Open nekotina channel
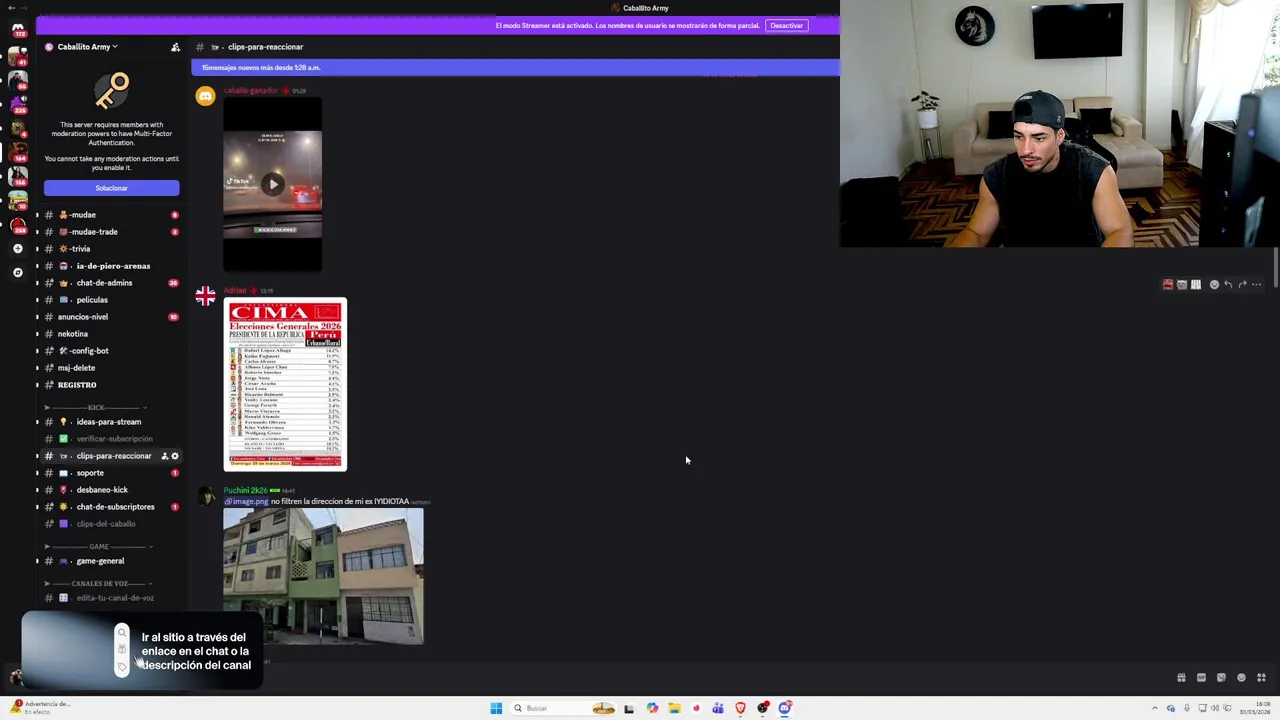 [x=110, y=334]
